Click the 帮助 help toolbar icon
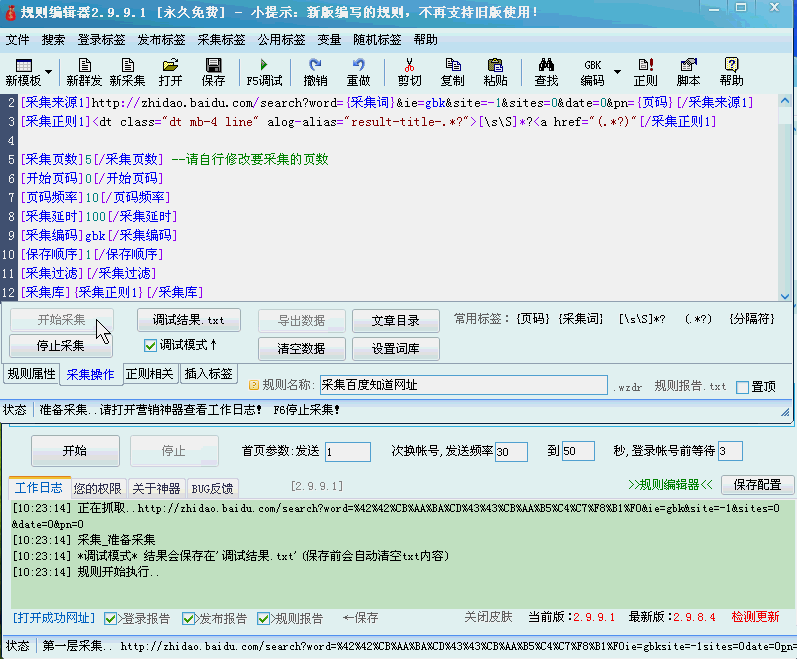 [x=731, y=72]
